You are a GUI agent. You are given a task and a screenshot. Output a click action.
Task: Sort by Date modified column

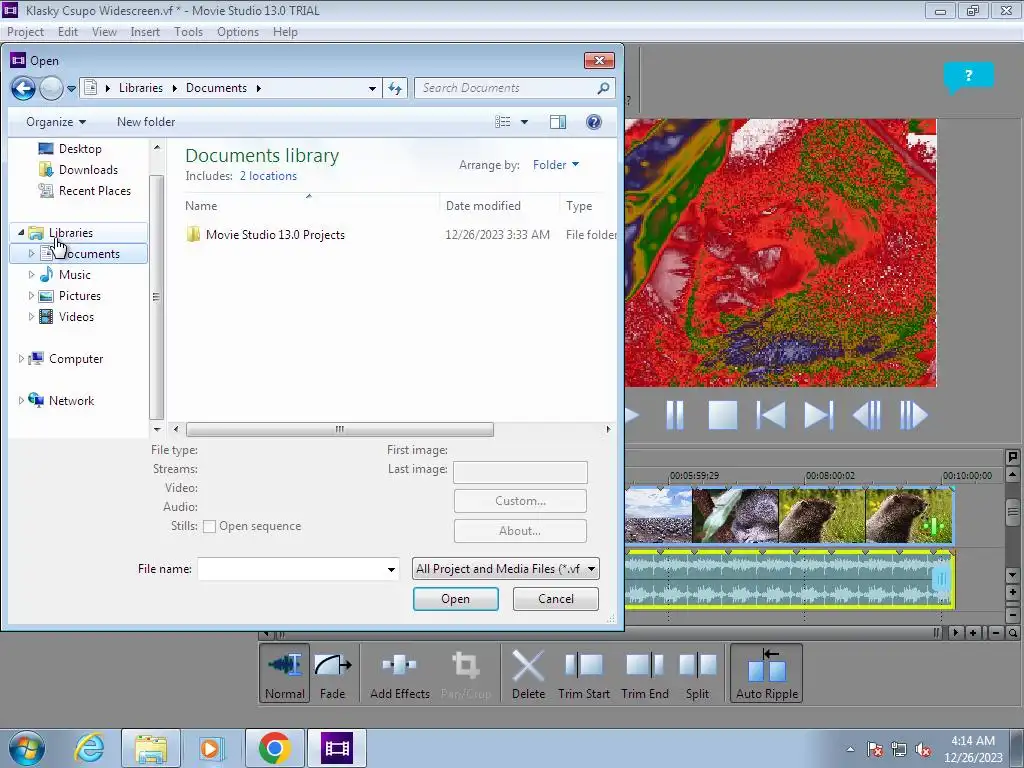pos(483,206)
